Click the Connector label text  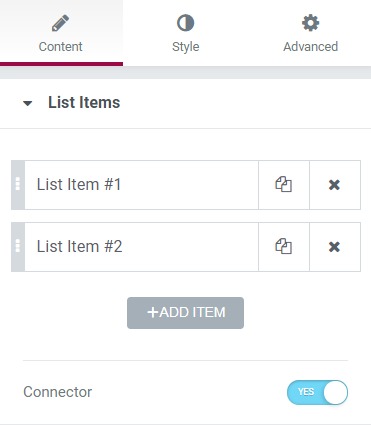(58, 392)
